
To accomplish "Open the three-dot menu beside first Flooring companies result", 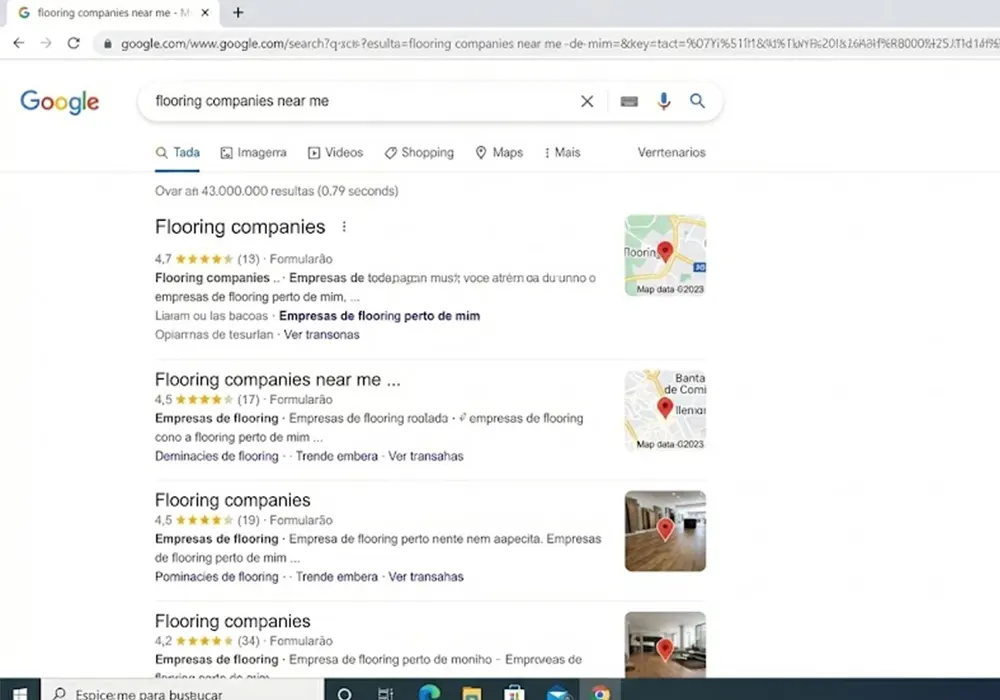I will click(344, 227).
